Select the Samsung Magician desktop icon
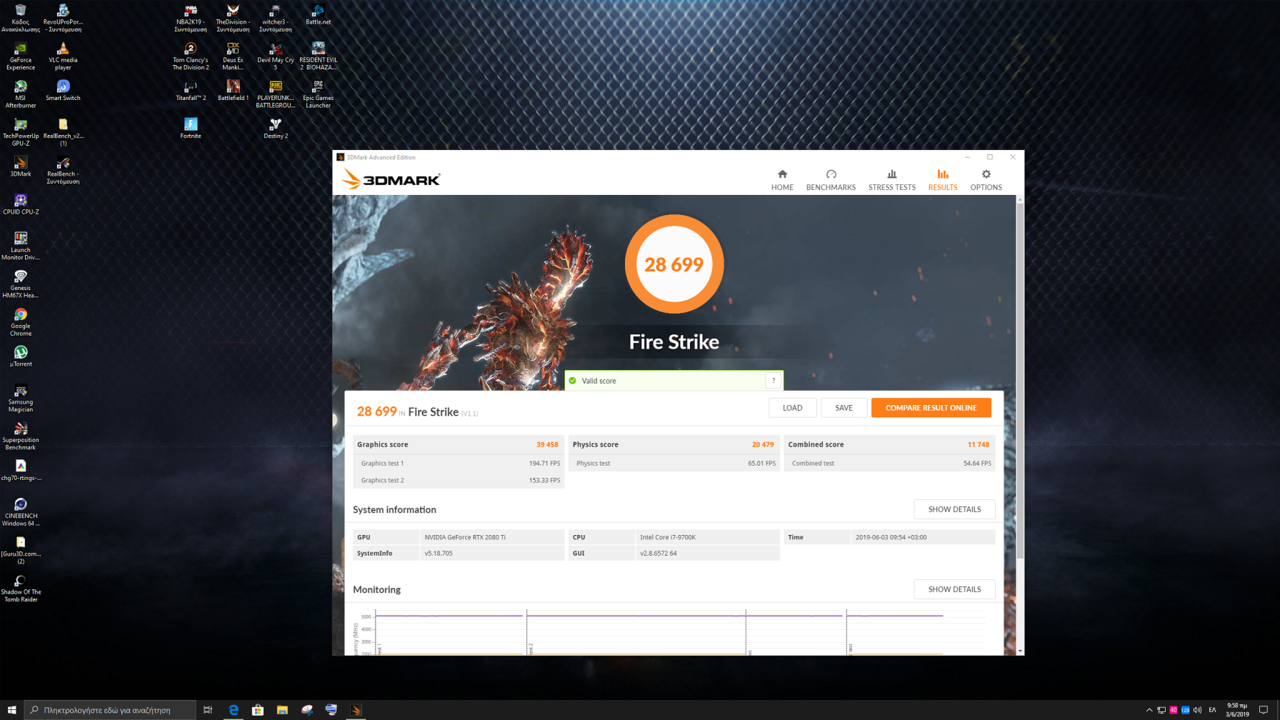1280x720 pixels. pos(20,398)
